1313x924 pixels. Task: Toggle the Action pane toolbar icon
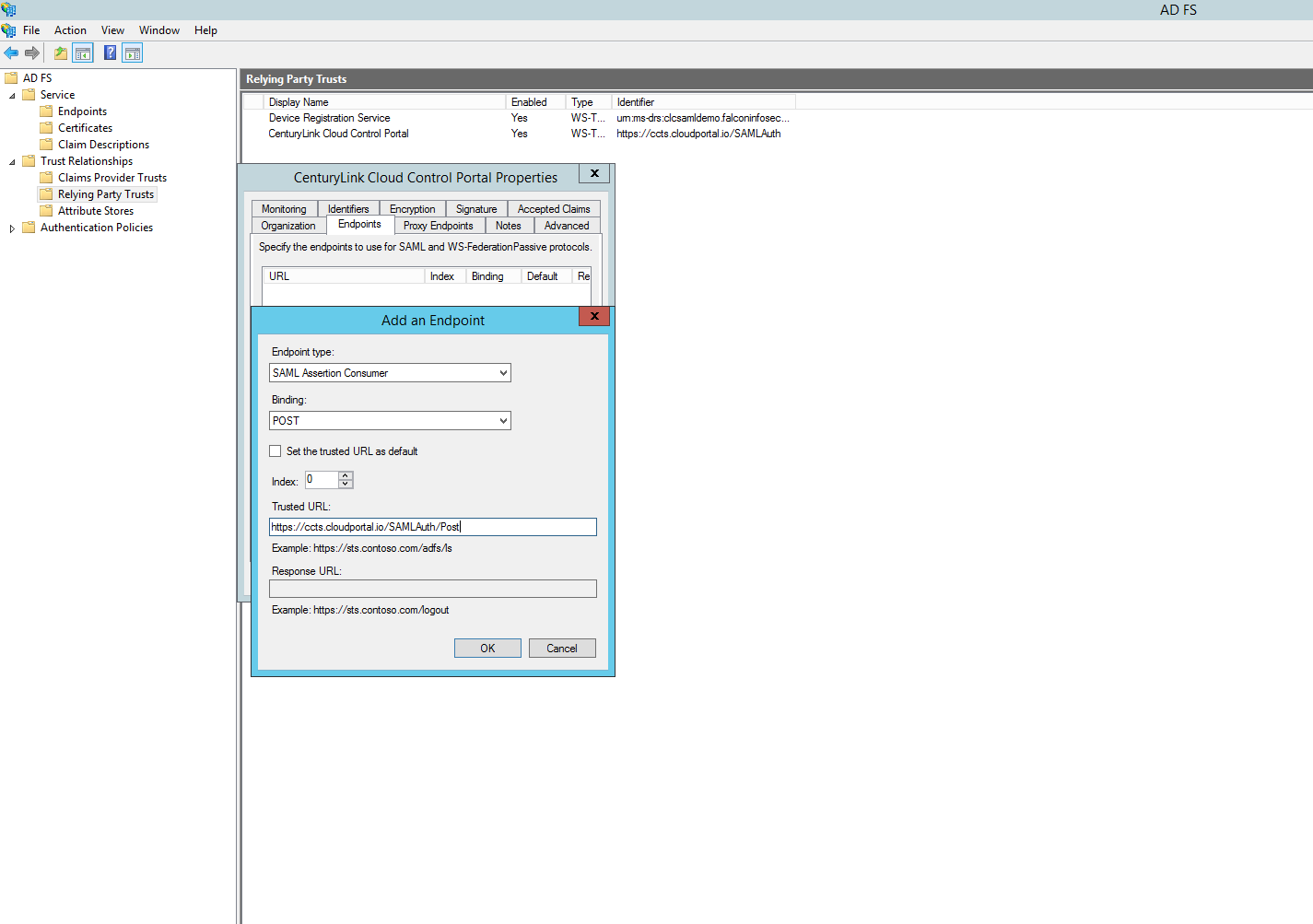pos(133,53)
